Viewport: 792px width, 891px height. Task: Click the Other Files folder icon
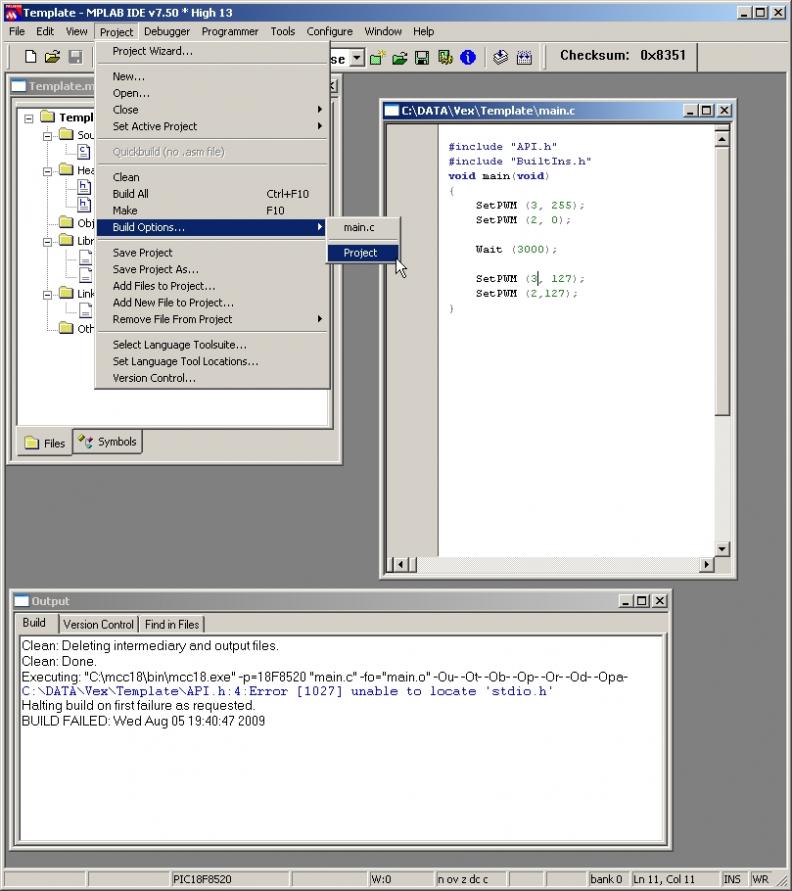(x=66, y=328)
